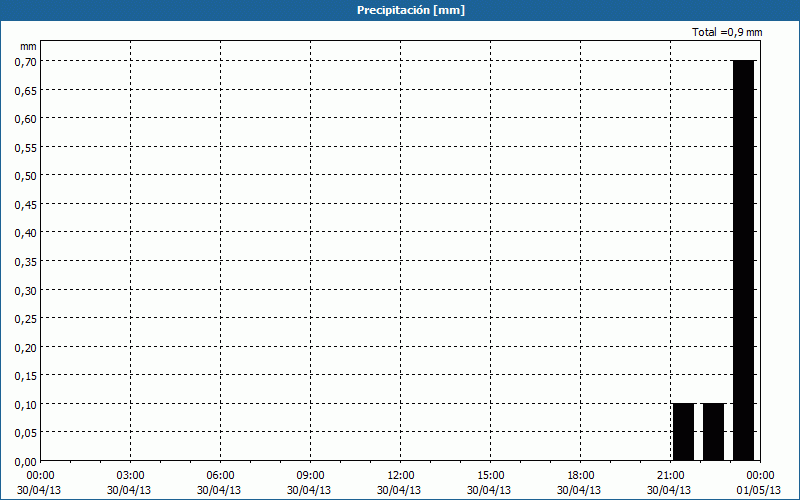Click the 0,15 y-axis value
The height and width of the screenshot is (500, 800).
[26, 377]
